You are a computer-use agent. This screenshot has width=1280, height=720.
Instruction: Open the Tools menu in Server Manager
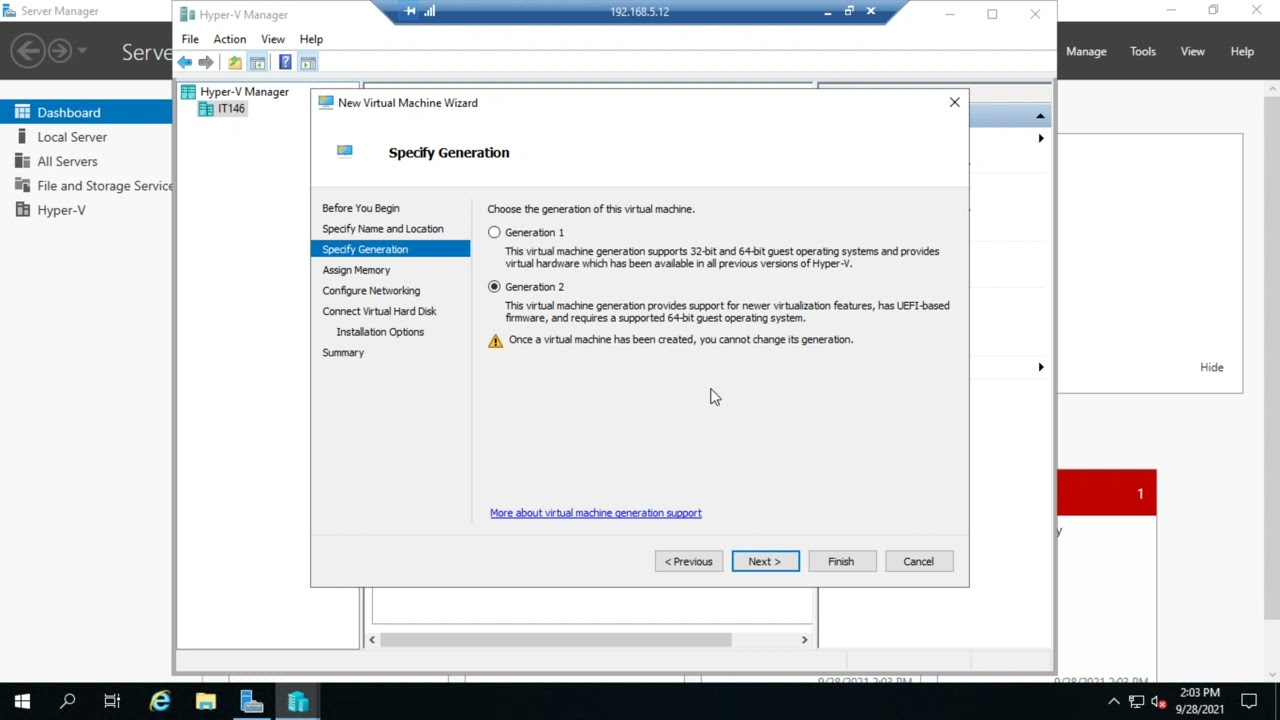click(1143, 51)
